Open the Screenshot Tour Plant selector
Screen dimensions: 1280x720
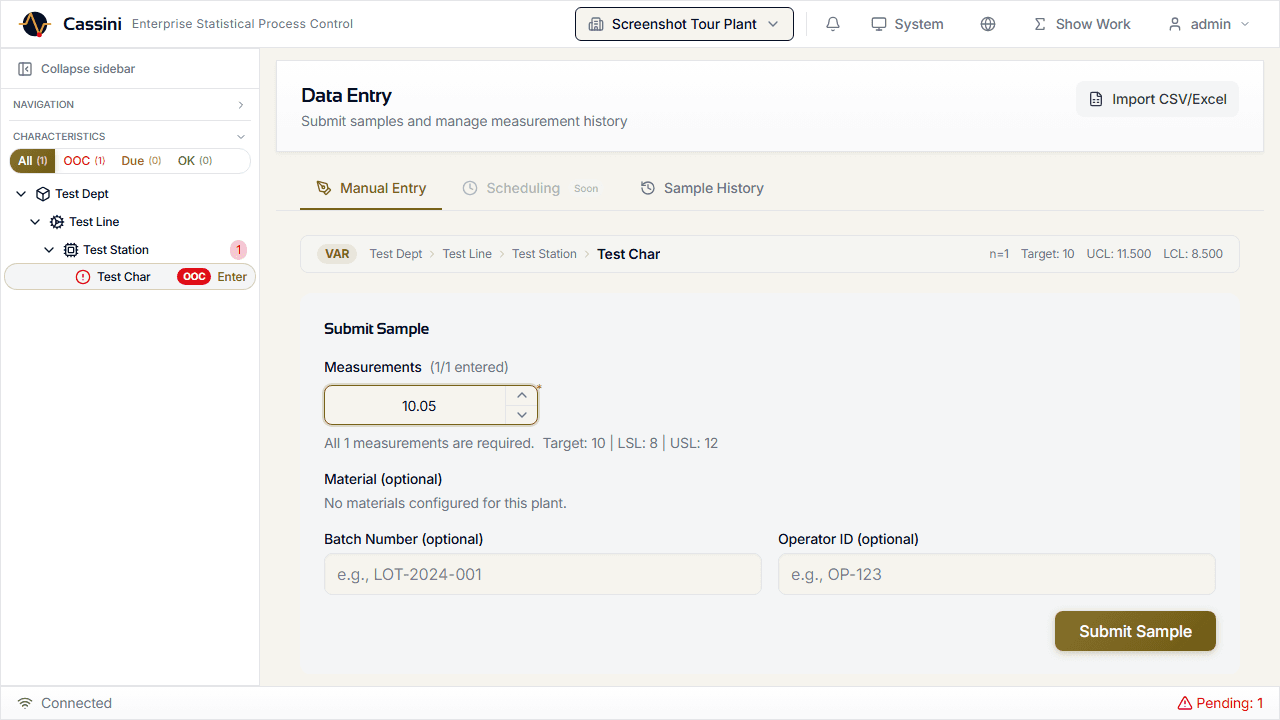point(684,23)
